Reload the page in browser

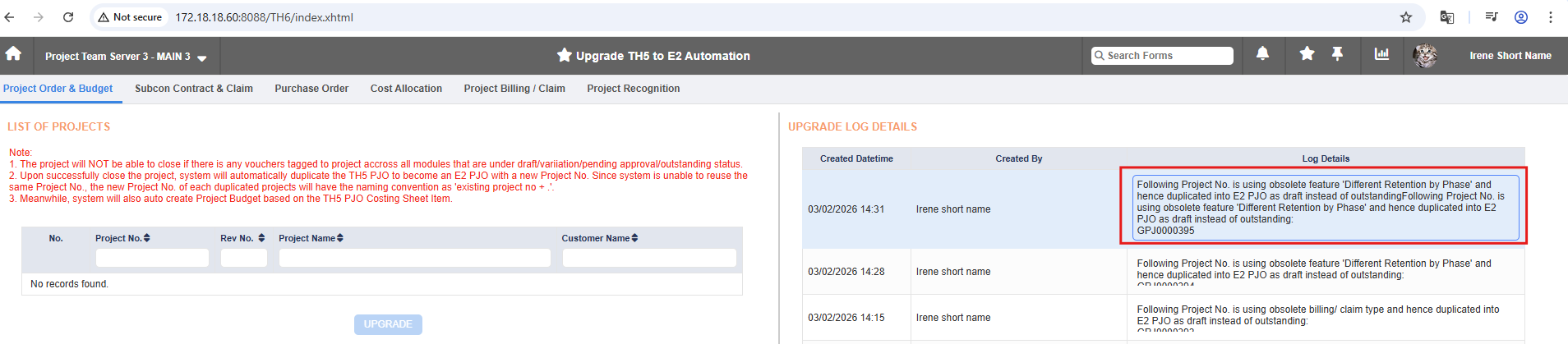click(68, 17)
